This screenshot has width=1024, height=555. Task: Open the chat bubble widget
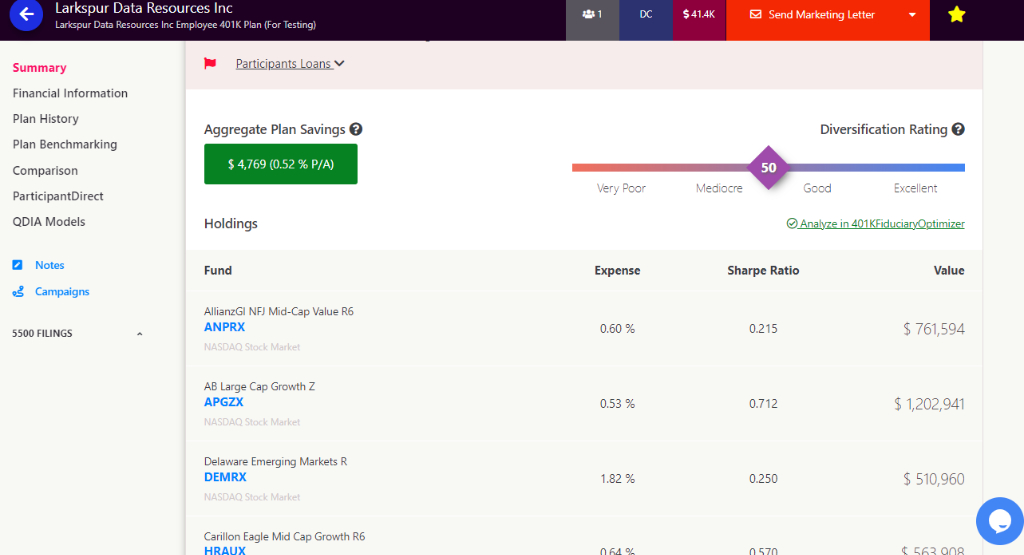(998, 521)
